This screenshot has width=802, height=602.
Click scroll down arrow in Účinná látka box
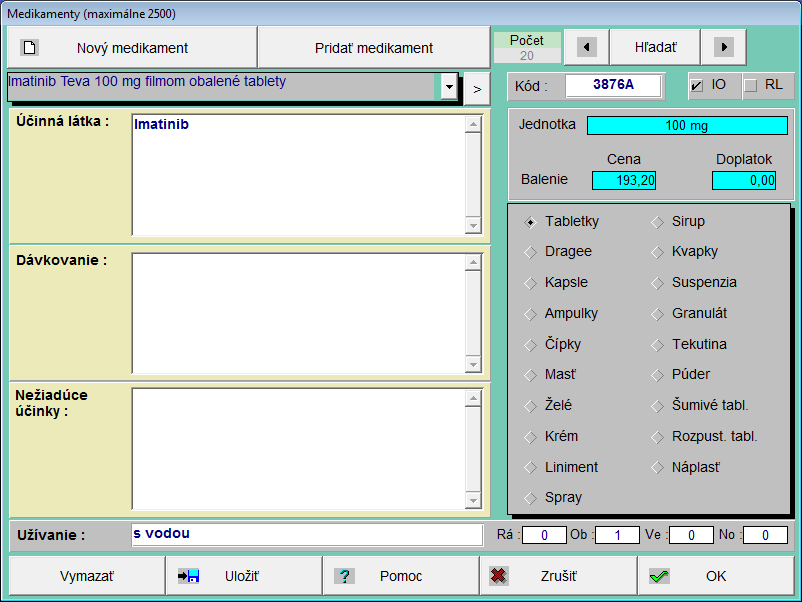[x=474, y=226]
